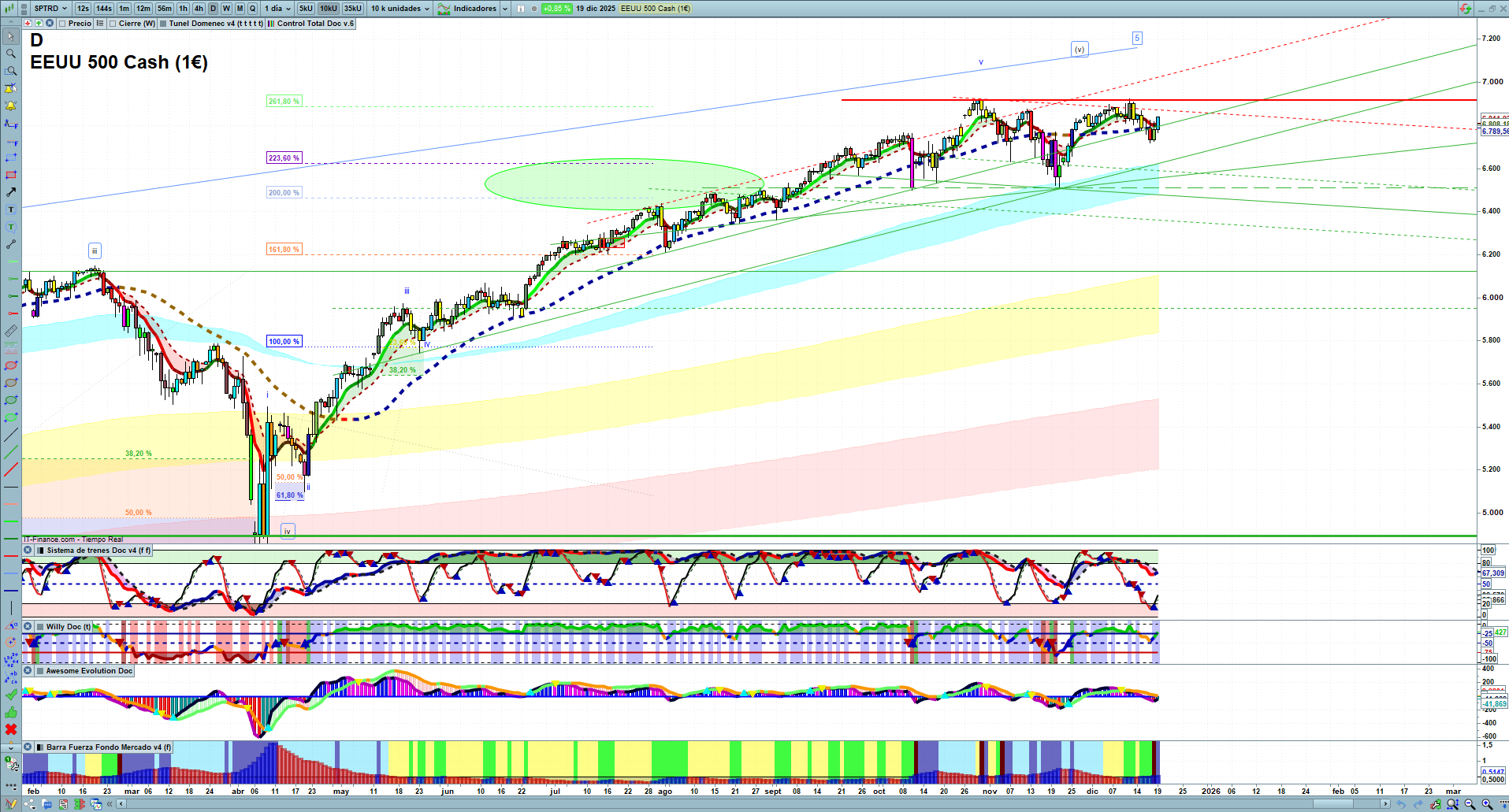Image resolution: width=1509 pixels, height=812 pixels.
Task: Toggle the Cierre (W) checkbox
Action: pos(113,24)
